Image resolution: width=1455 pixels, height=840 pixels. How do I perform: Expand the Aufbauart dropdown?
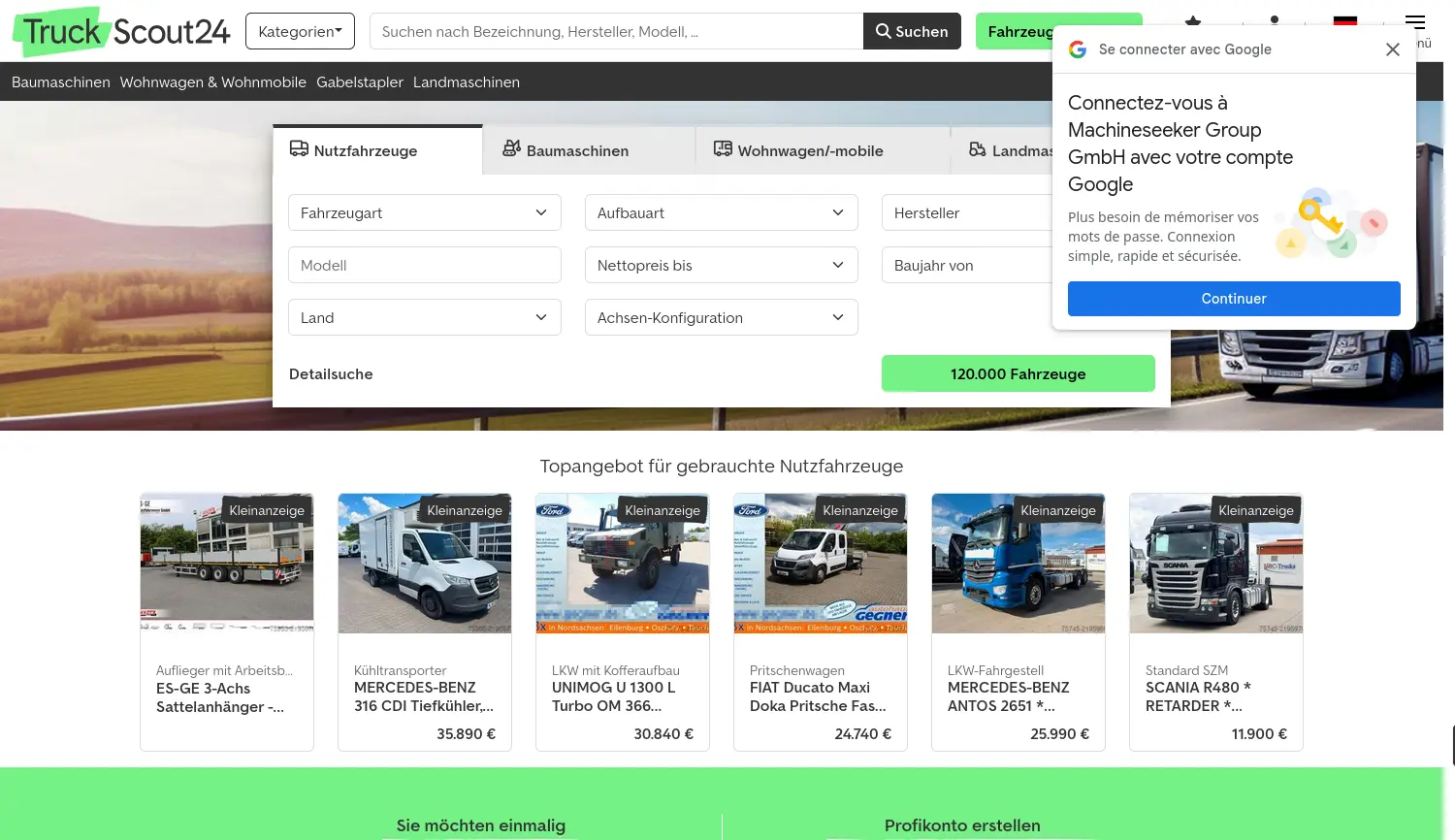coord(722,212)
